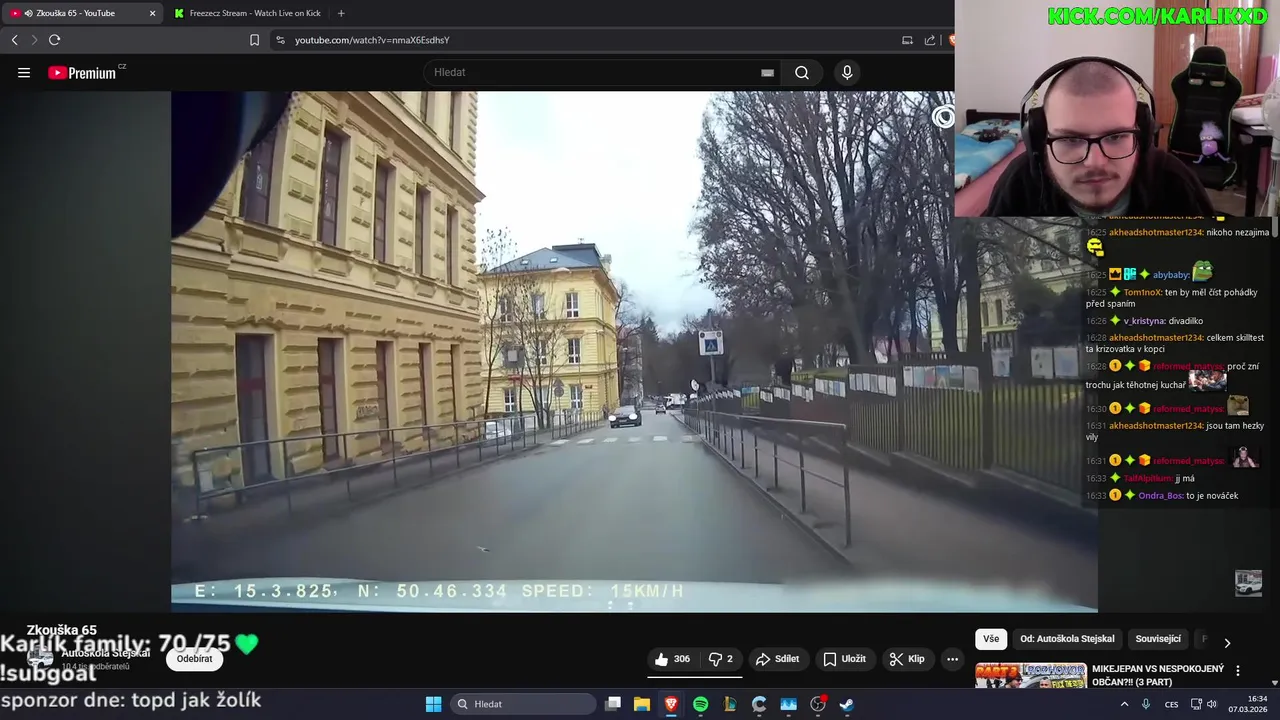Save the video with the Uložit button
The width and height of the screenshot is (1280, 720).
(x=844, y=659)
